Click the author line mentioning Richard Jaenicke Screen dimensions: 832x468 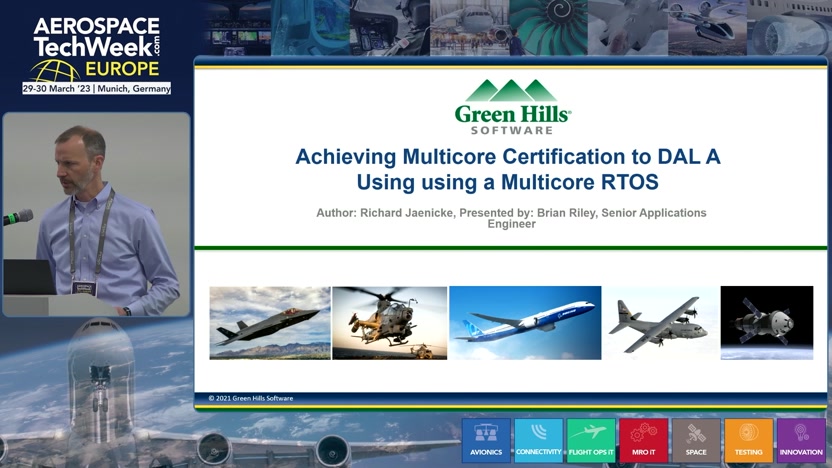pos(511,218)
